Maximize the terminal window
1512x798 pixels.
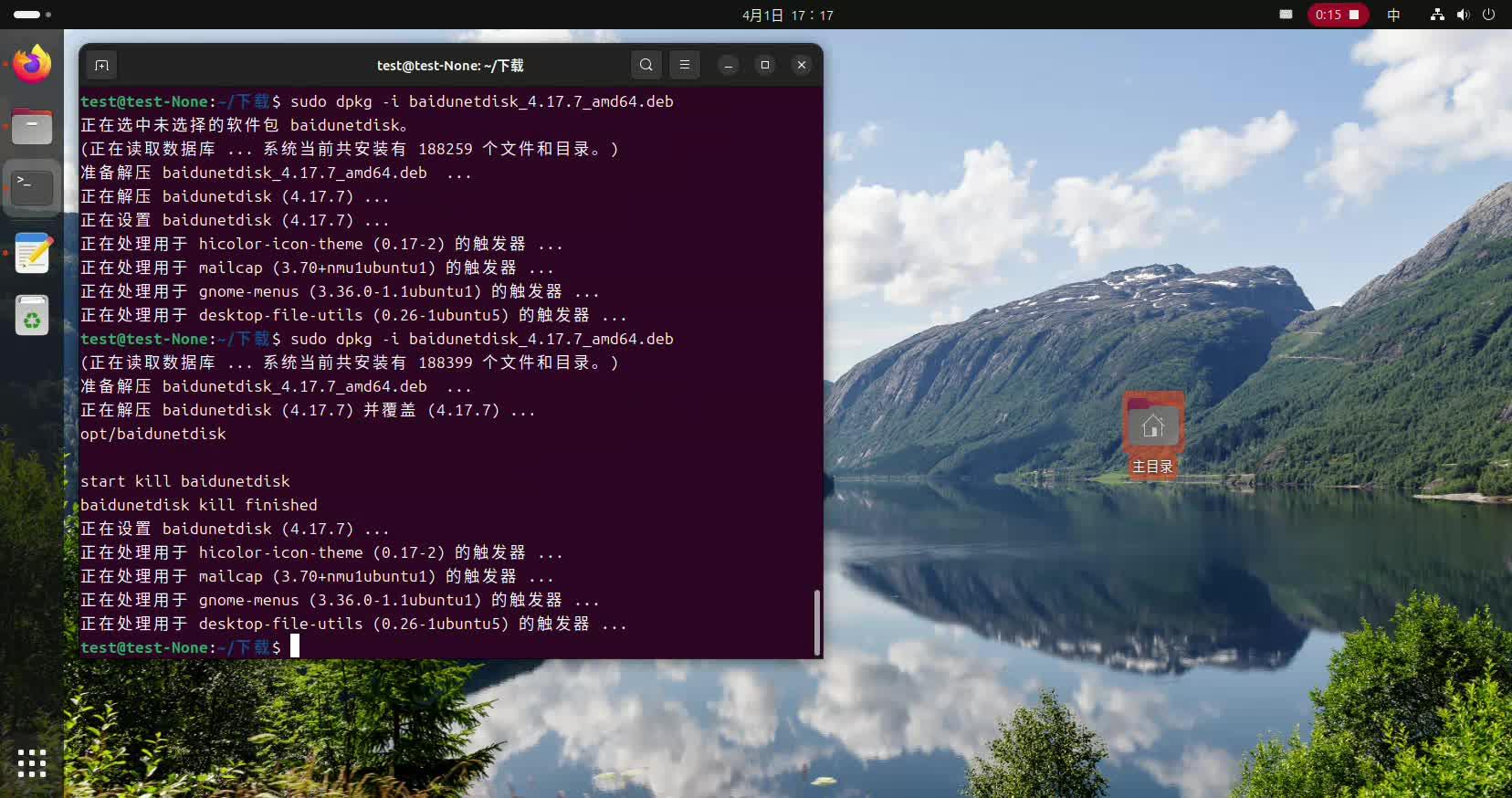[x=765, y=65]
